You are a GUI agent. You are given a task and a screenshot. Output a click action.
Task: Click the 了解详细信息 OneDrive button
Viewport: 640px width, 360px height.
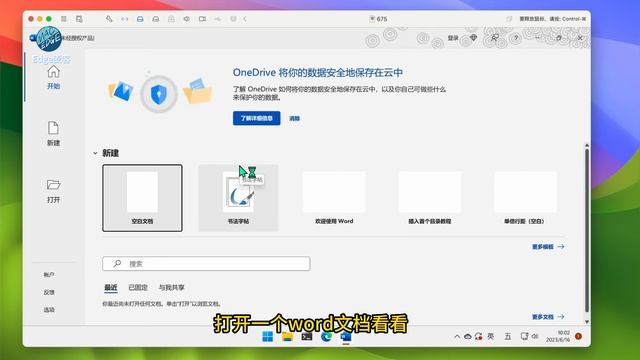point(256,118)
